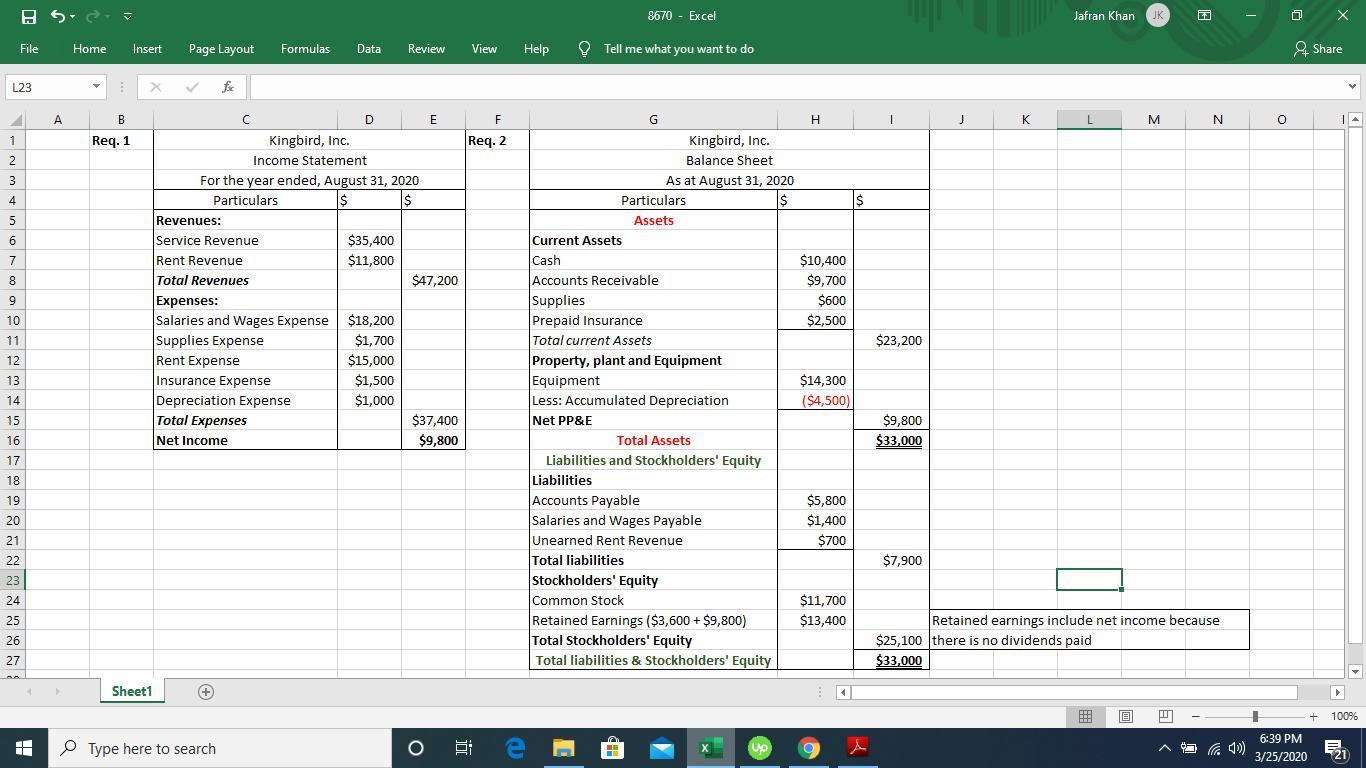The image size is (1366, 768).
Task: Open Adobe Acrobat from the taskbar
Action: click(857, 748)
